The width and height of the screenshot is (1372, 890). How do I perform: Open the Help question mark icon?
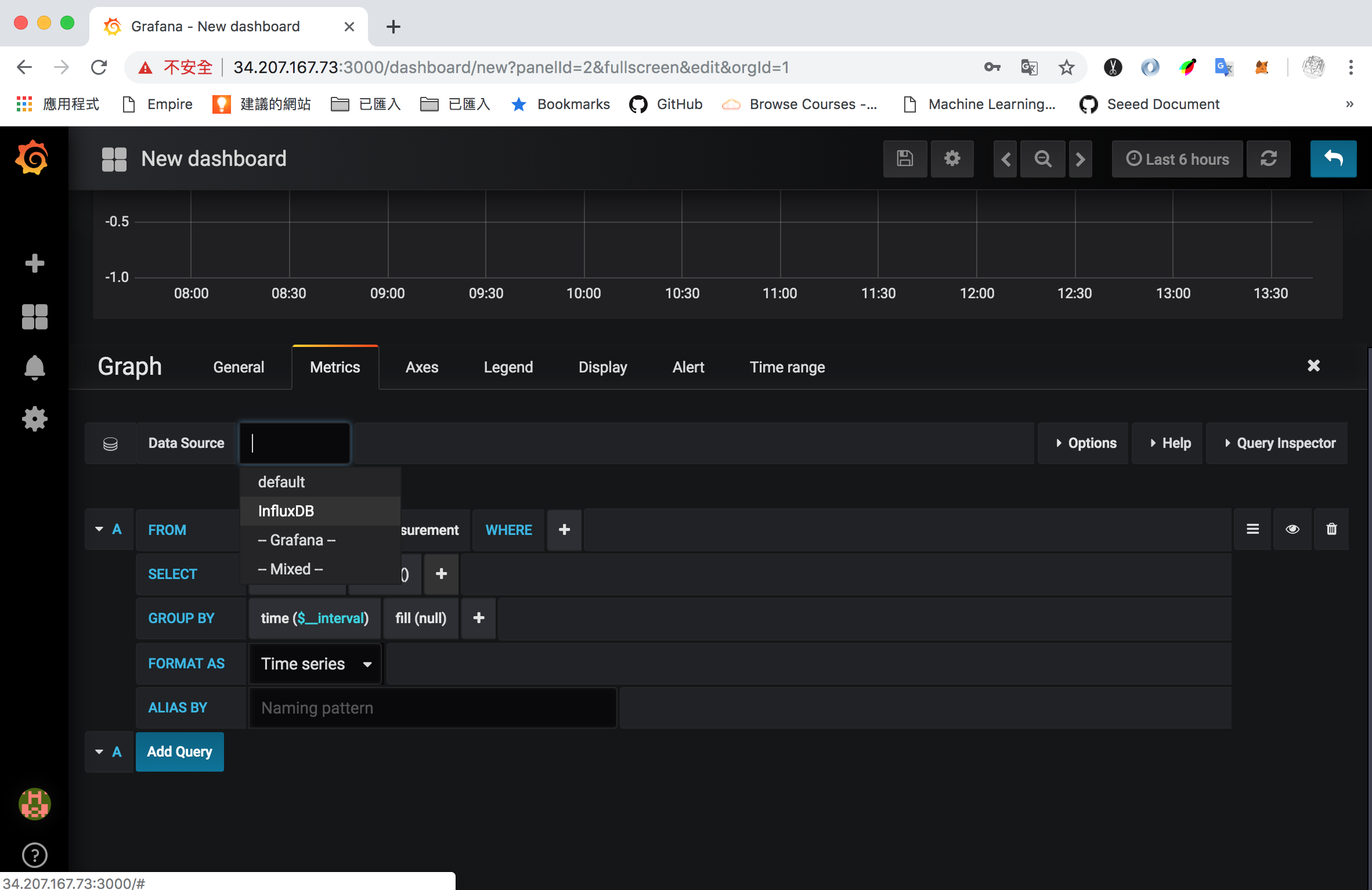click(x=34, y=855)
